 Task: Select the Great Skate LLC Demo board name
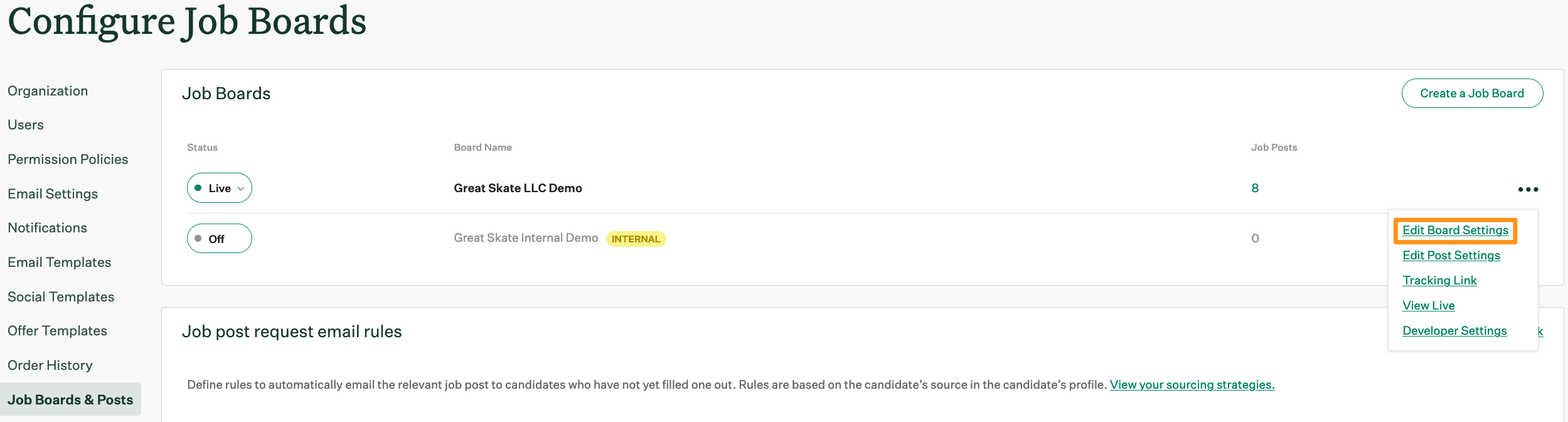point(517,187)
